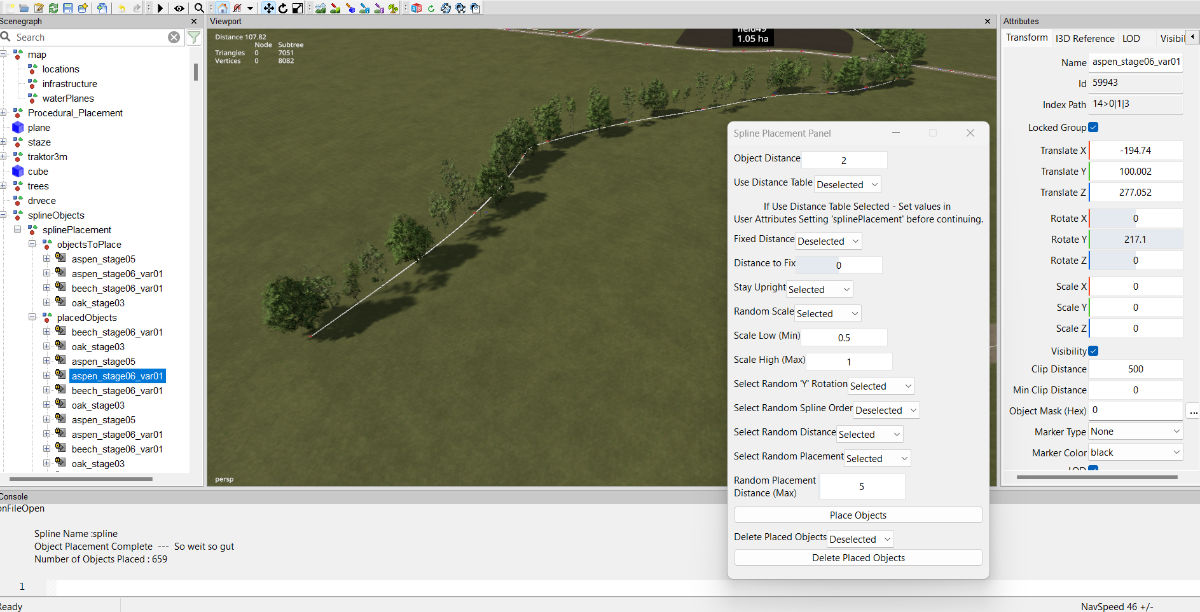The width and height of the screenshot is (1200, 612).
Task: Click the Delete Placed Objects button
Action: (858, 557)
